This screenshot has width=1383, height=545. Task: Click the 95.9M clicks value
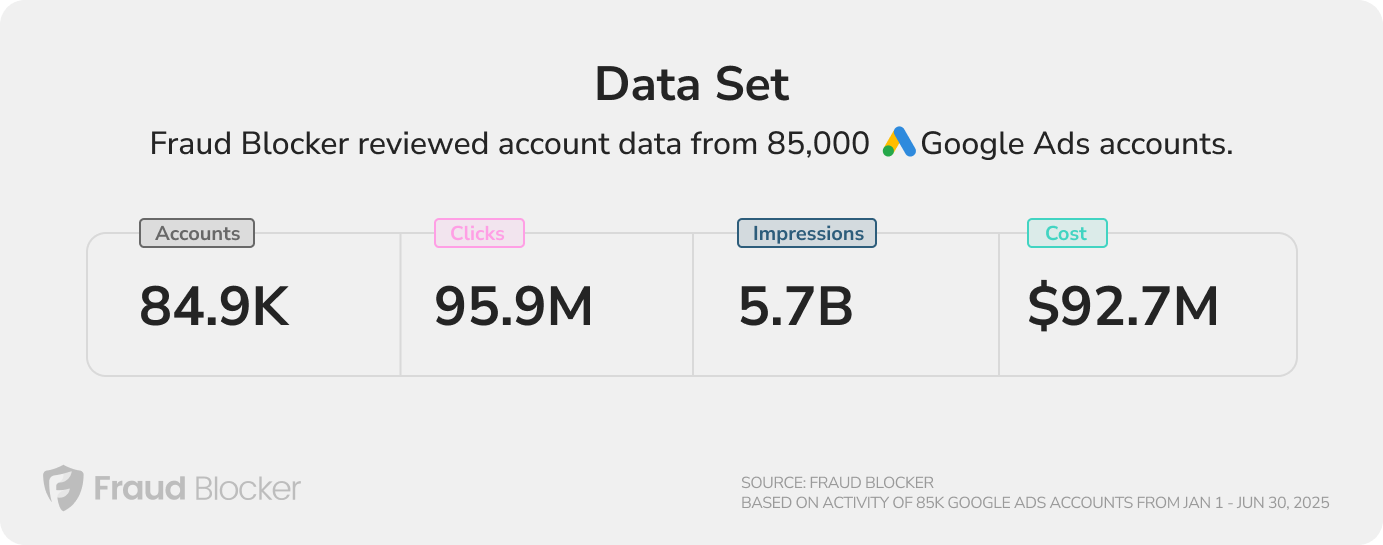(x=513, y=306)
